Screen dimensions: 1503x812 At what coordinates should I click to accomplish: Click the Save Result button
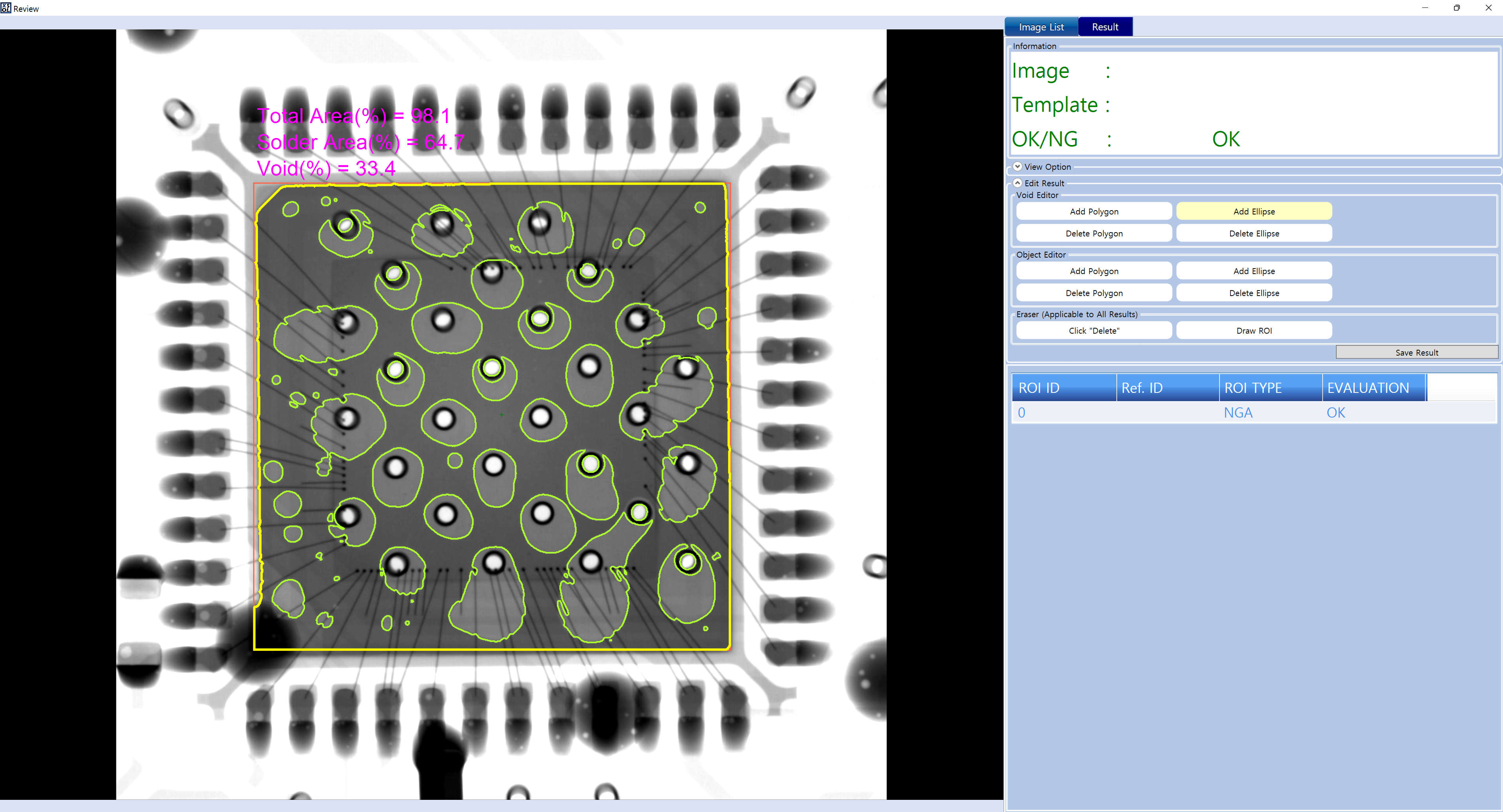[x=1416, y=352]
